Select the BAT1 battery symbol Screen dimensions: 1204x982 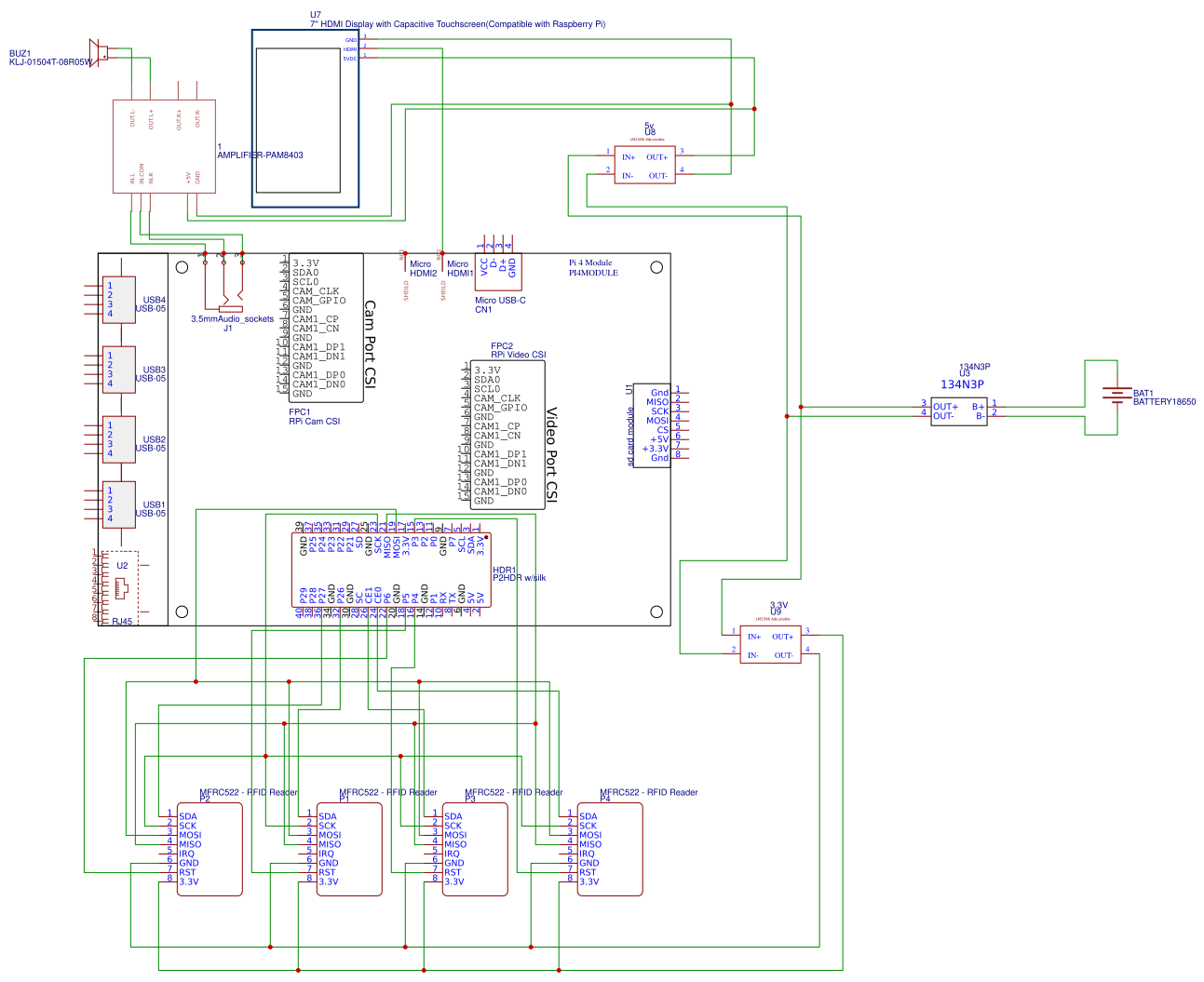click(1116, 397)
